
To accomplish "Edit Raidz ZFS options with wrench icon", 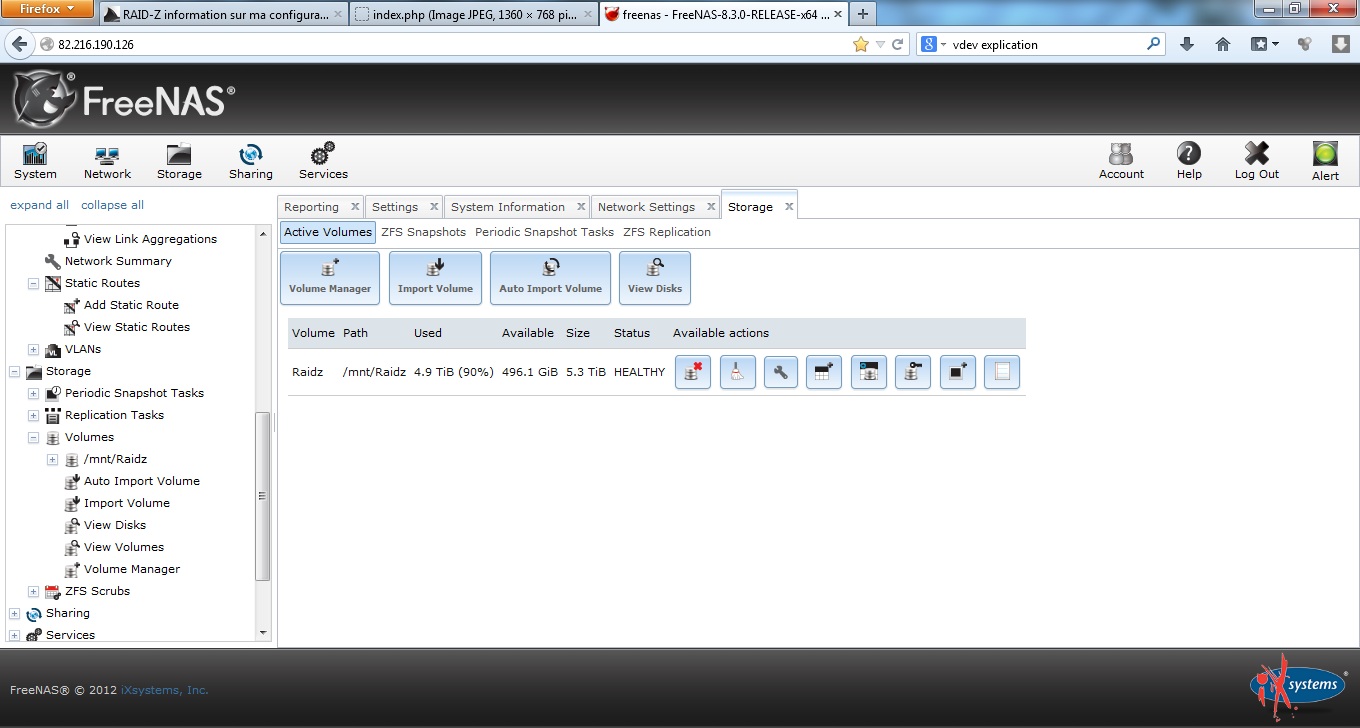I will [781, 372].
